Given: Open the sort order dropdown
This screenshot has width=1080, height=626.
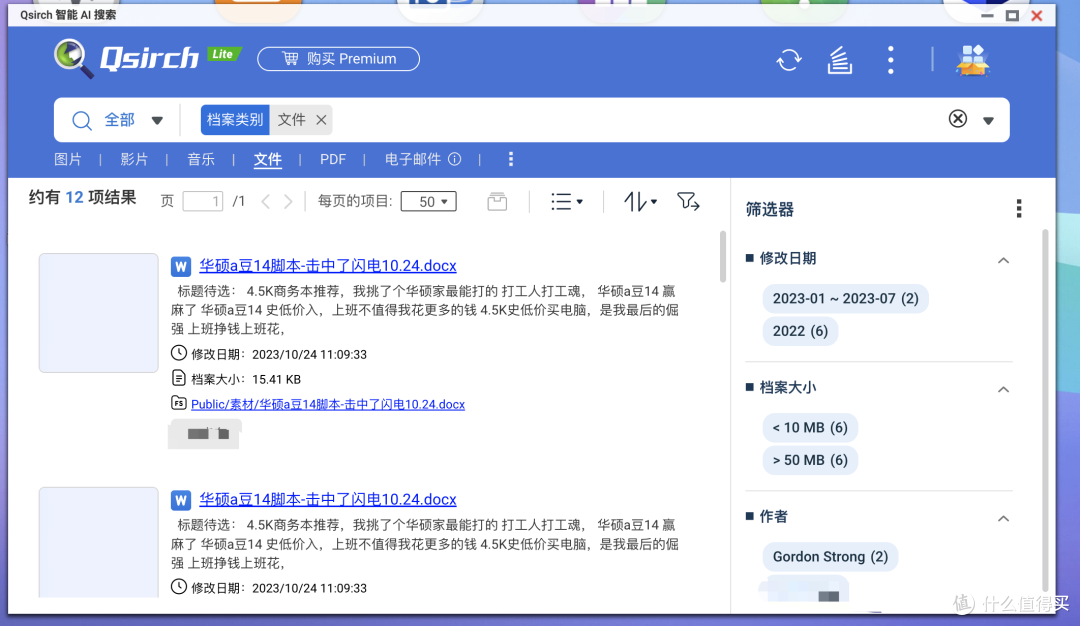Looking at the screenshot, I should click(x=641, y=201).
